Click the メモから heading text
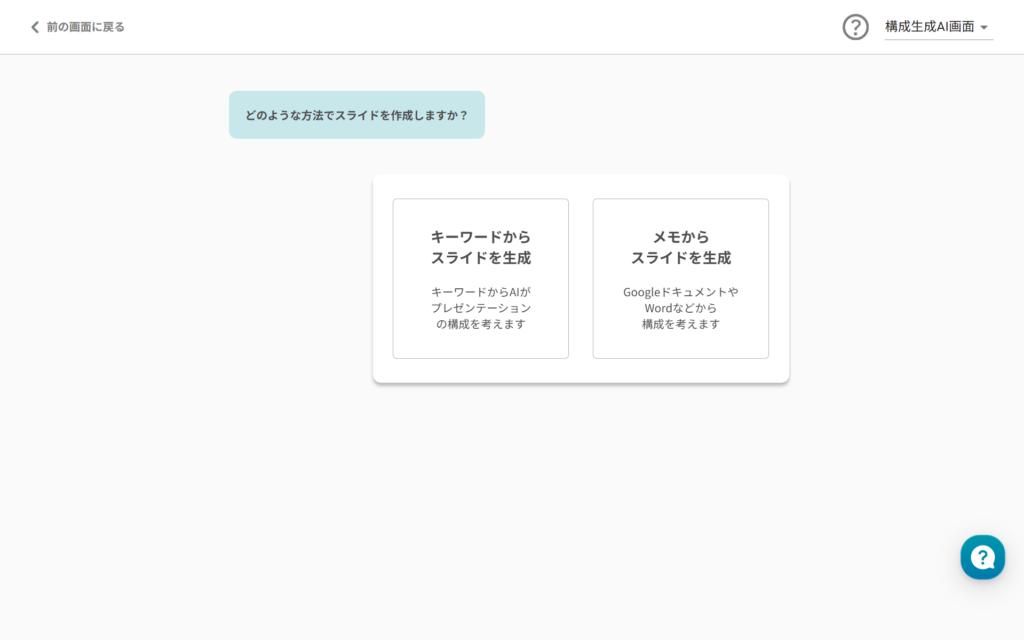The image size is (1024, 640). (680, 237)
